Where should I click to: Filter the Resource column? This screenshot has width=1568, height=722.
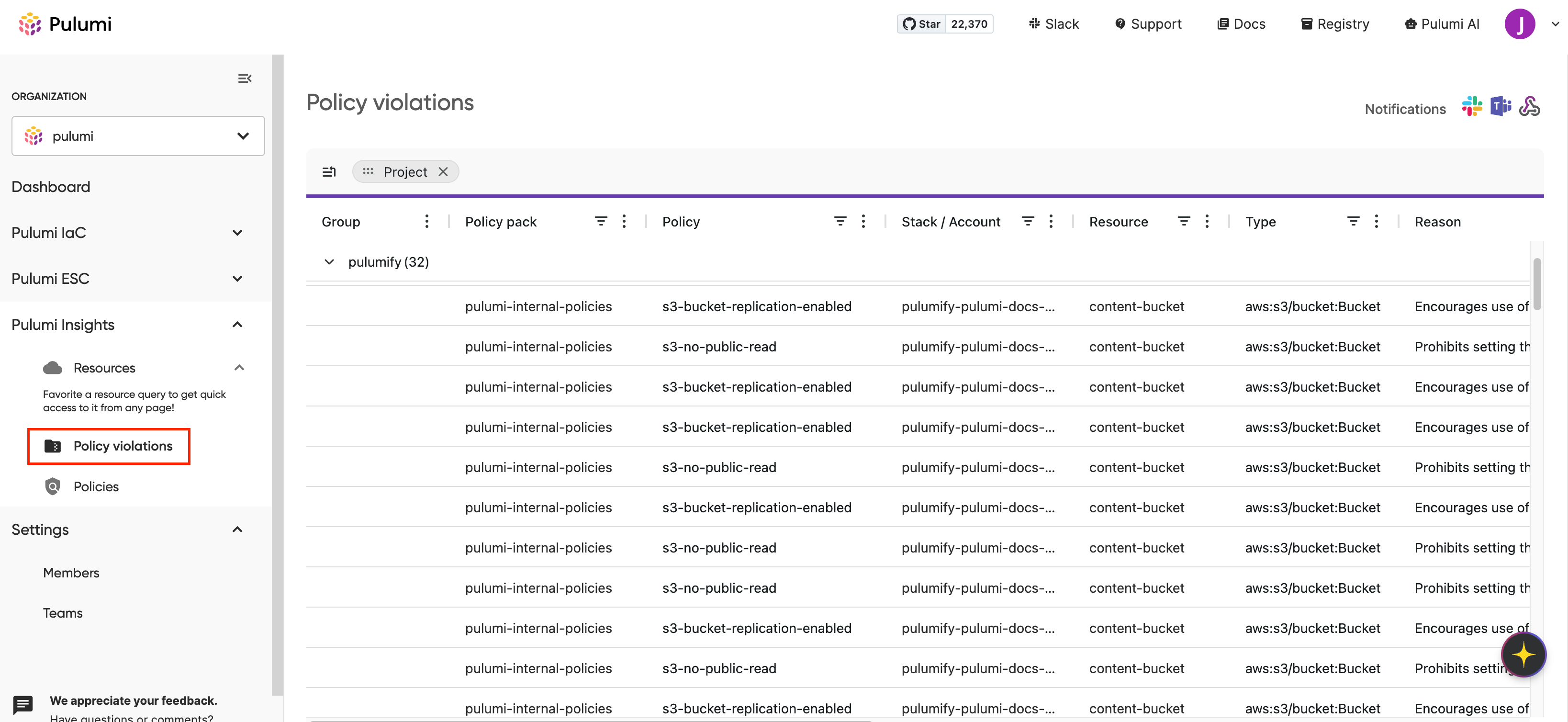pyautogui.click(x=1184, y=222)
